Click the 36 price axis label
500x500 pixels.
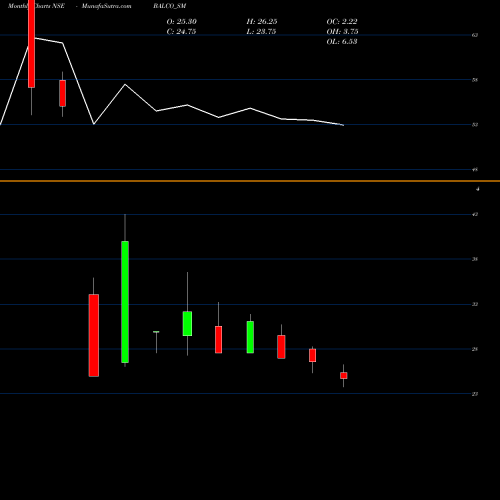coord(475,259)
